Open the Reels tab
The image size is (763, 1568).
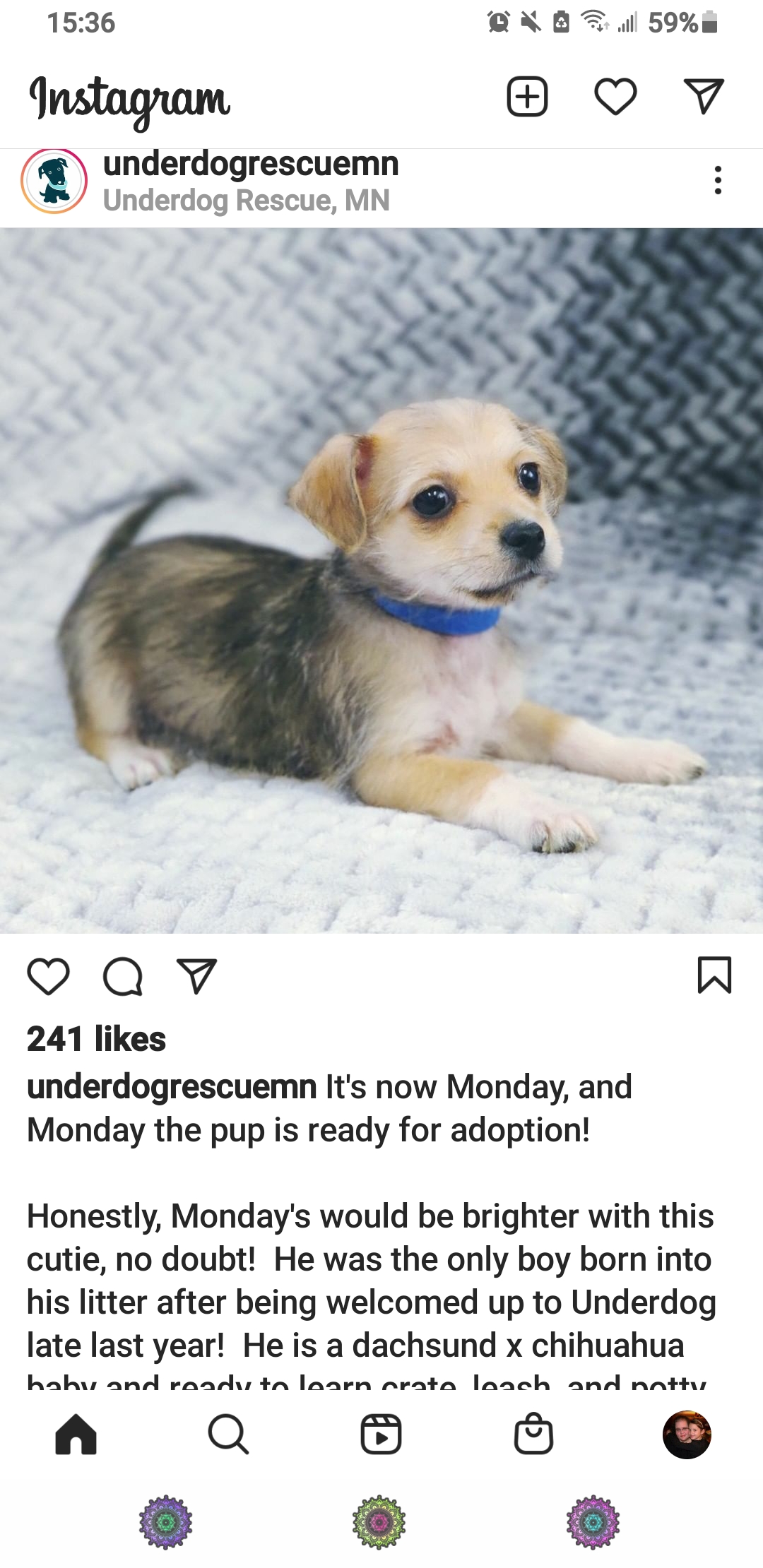pos(381,1435)
